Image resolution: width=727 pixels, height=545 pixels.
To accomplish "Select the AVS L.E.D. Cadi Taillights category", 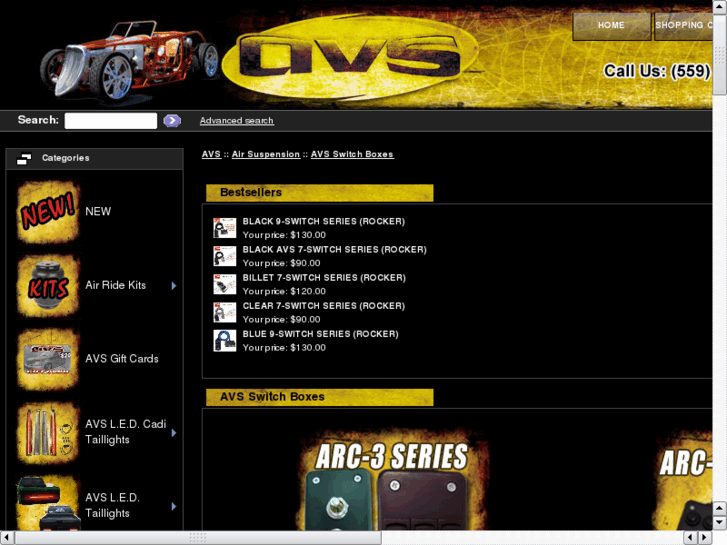I will 126,432.
